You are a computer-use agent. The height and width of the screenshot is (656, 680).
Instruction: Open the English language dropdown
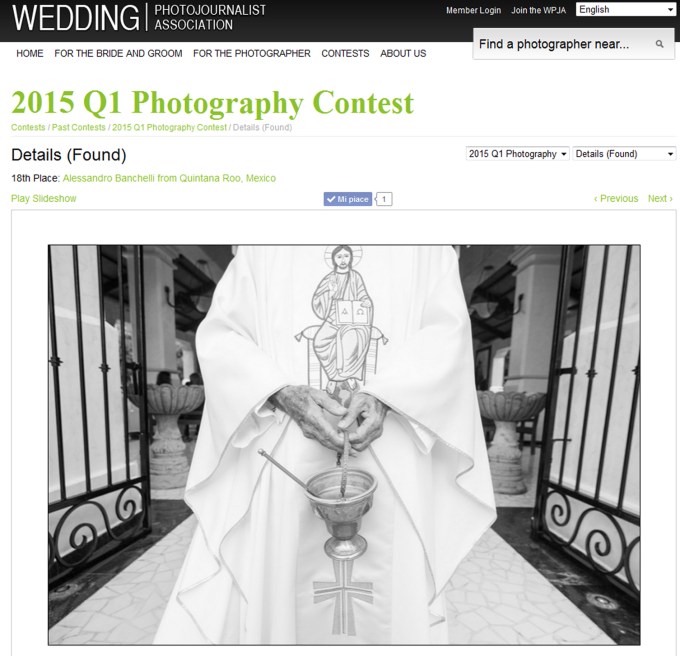click(x=625, y=10)
